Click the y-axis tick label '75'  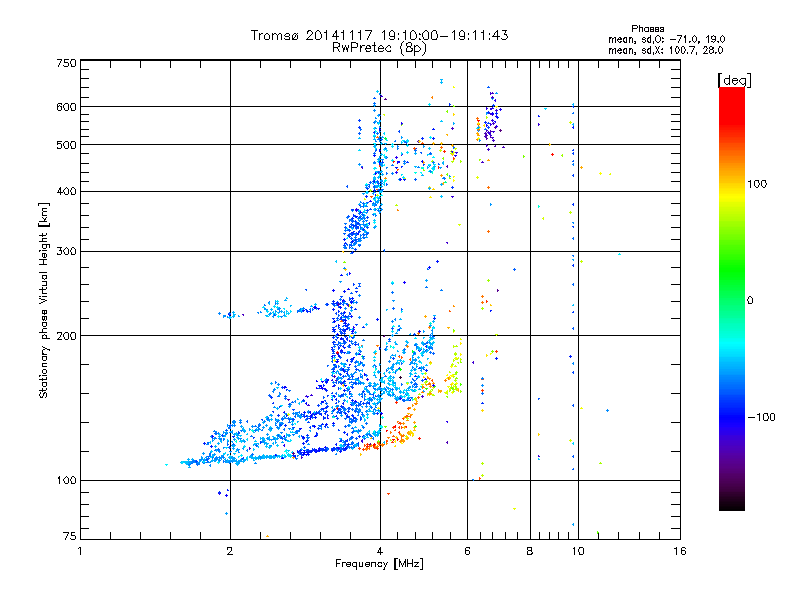[70, 536]
